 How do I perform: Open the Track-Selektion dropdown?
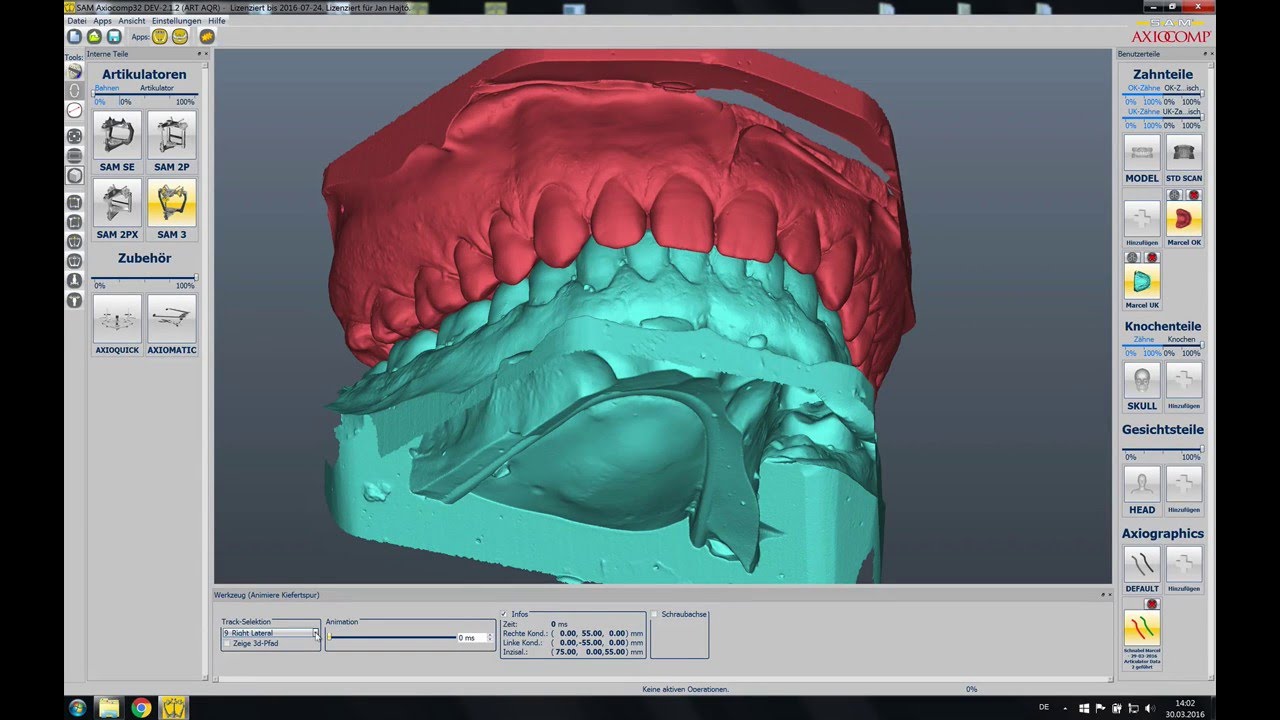point(271,633)
